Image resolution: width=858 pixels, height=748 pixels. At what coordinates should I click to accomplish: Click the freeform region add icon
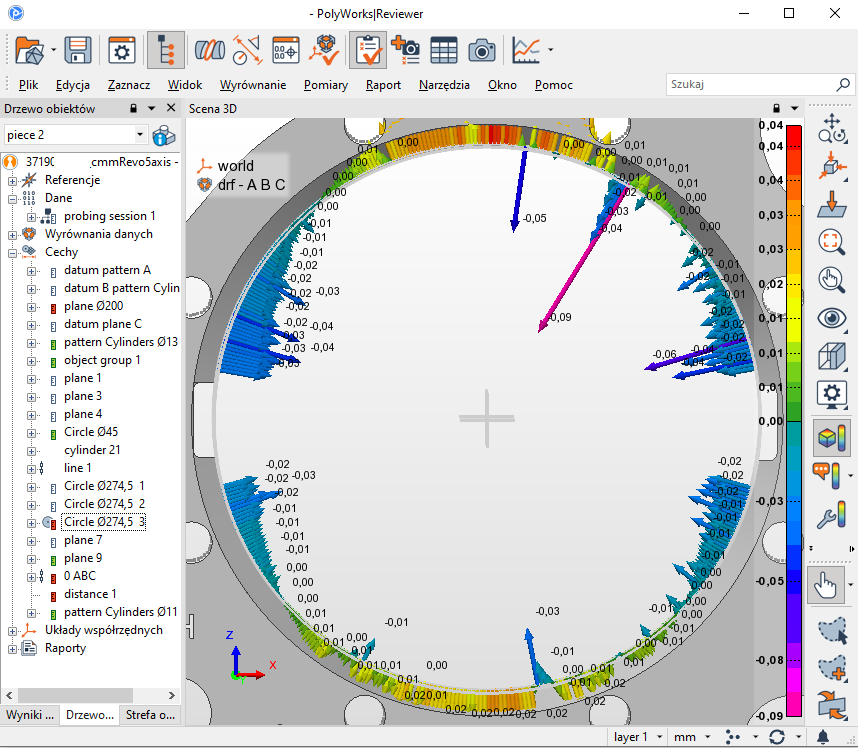(832, 668)
